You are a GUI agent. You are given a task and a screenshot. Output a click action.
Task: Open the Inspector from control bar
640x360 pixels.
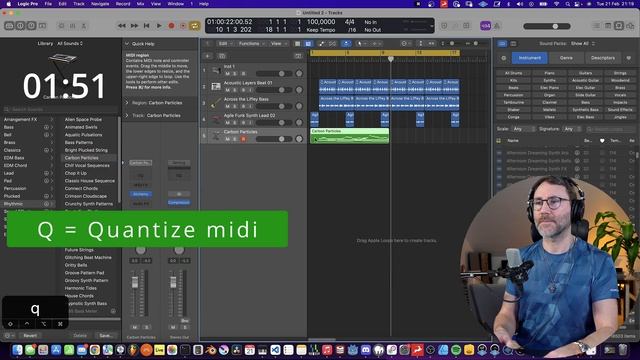20,26
